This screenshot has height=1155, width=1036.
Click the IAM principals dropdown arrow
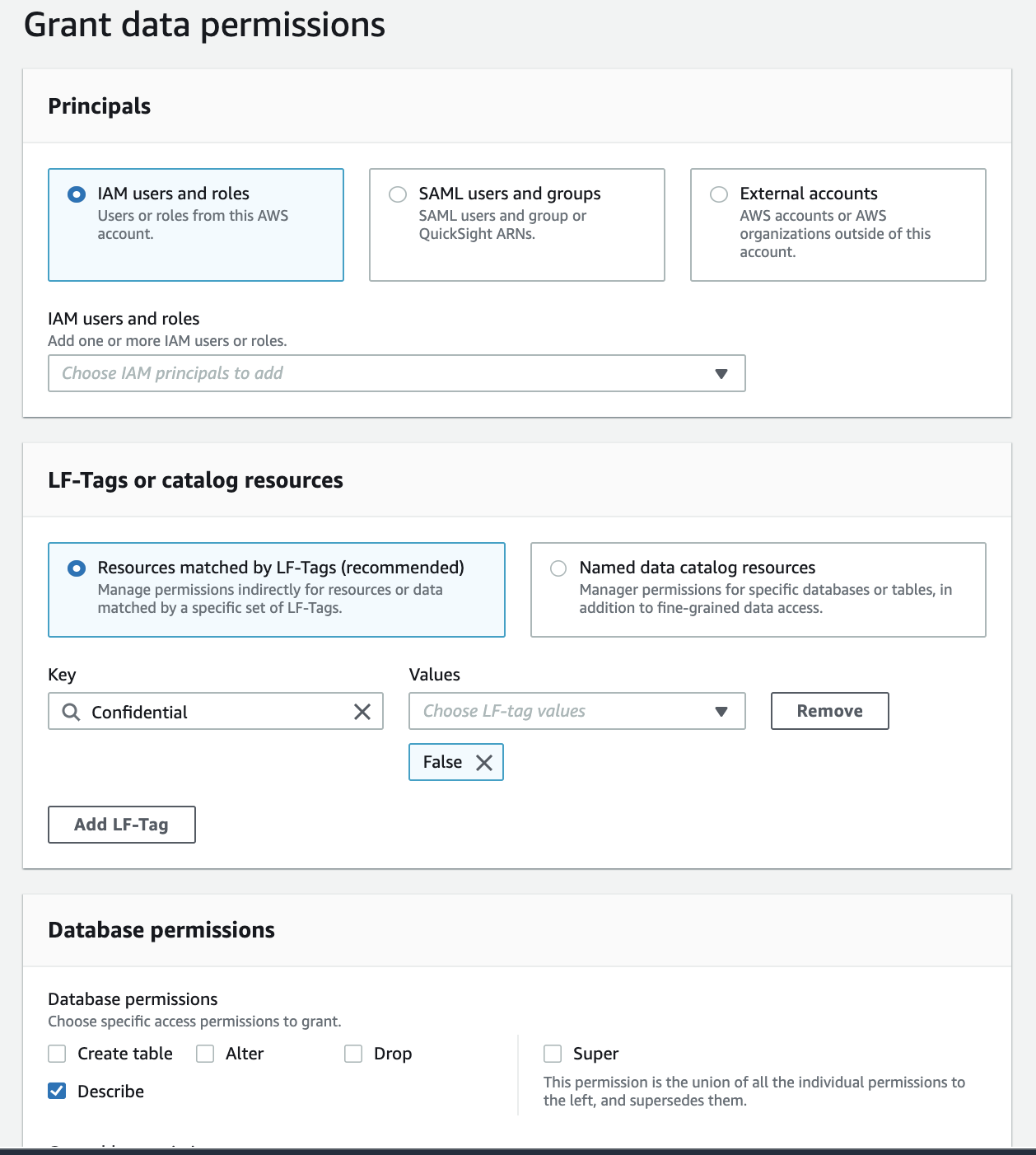click(x=721, y=374)
